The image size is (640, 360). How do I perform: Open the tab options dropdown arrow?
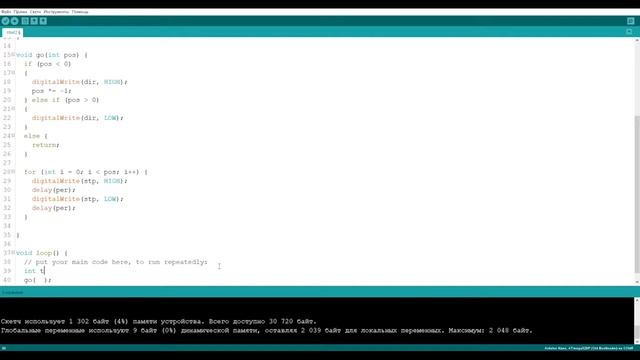(629, 32)
